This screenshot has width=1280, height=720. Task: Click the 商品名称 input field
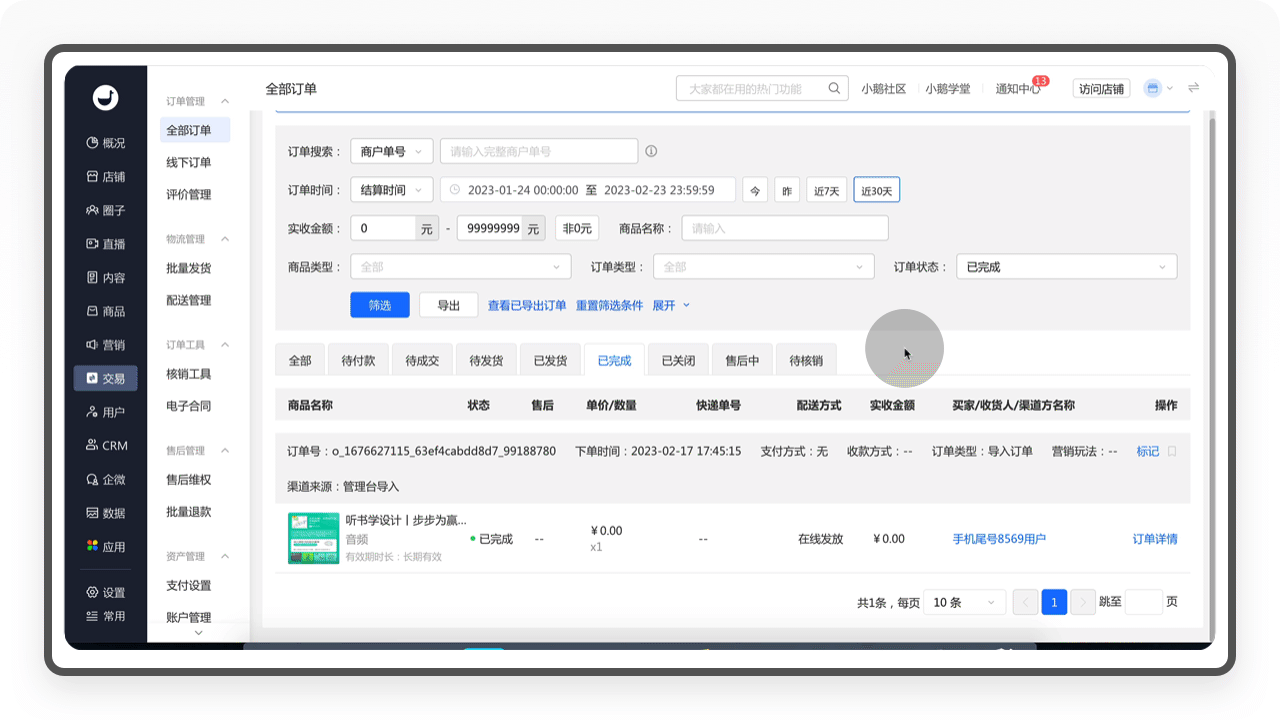coord(785,228)
